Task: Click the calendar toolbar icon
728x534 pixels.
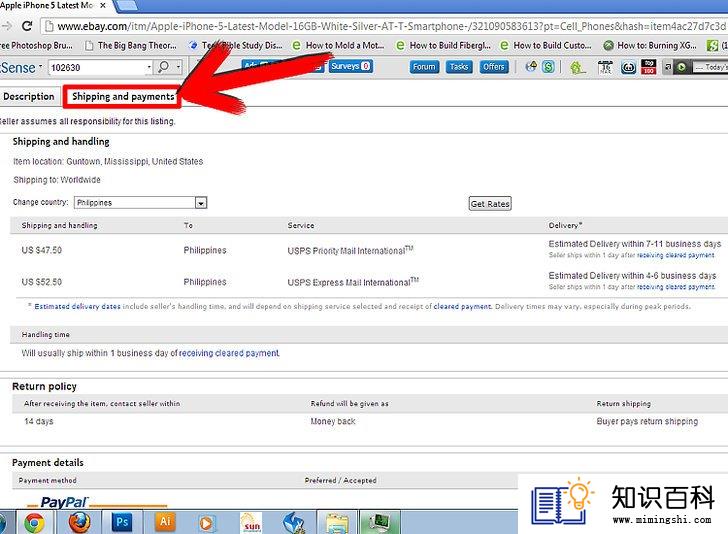Action: (605, 68)
